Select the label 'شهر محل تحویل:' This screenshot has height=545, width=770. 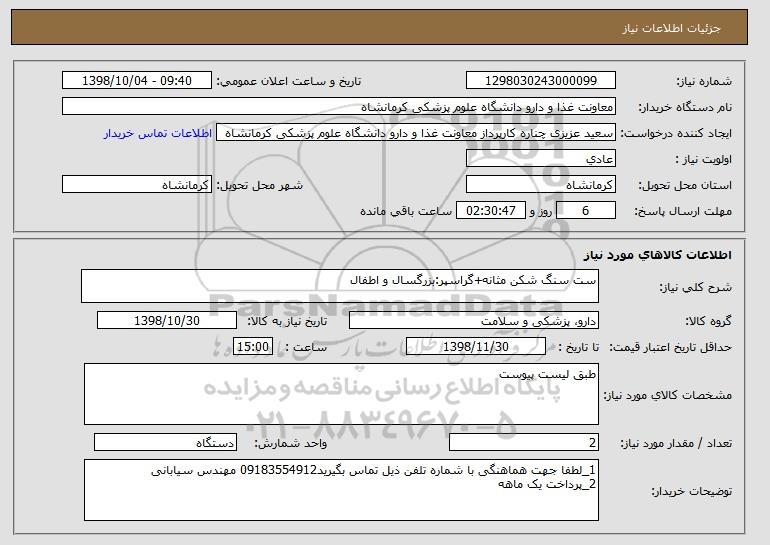click(260, 186)
